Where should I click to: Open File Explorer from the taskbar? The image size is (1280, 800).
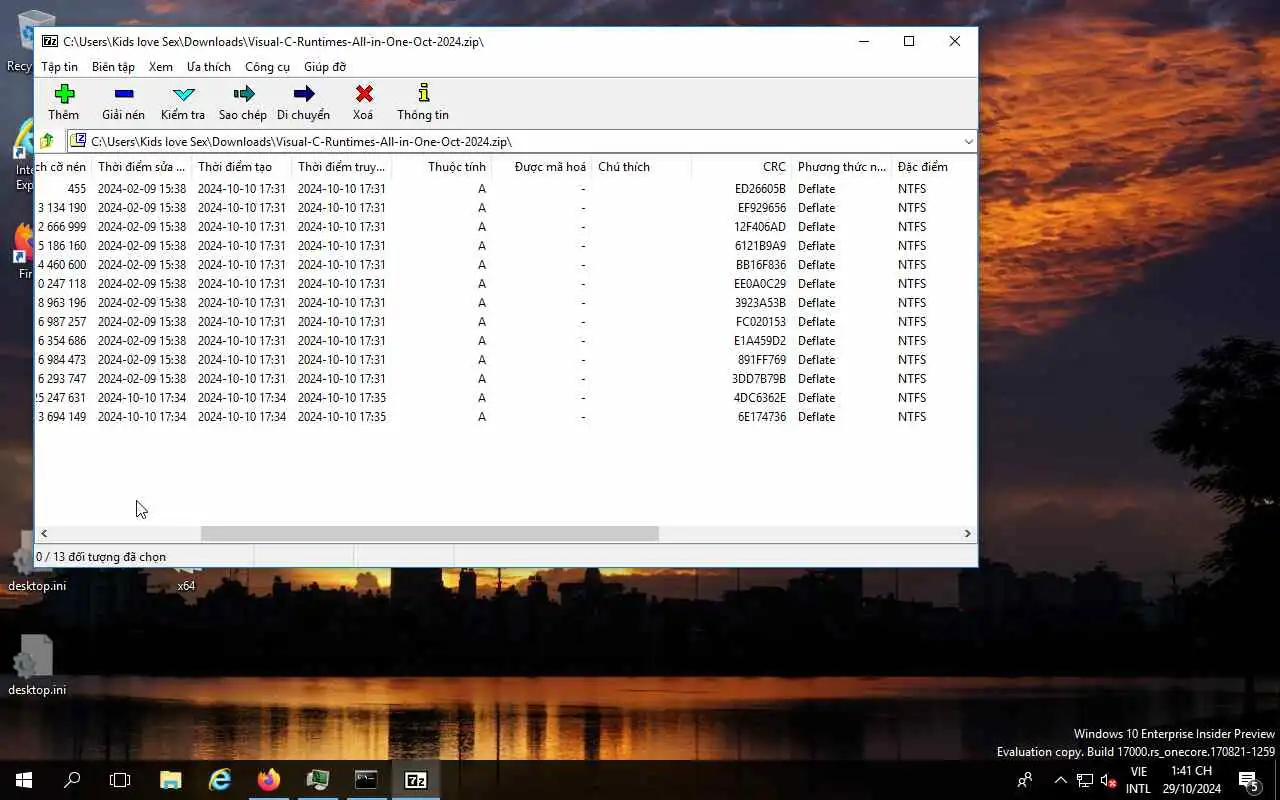(x=171, y=780)
